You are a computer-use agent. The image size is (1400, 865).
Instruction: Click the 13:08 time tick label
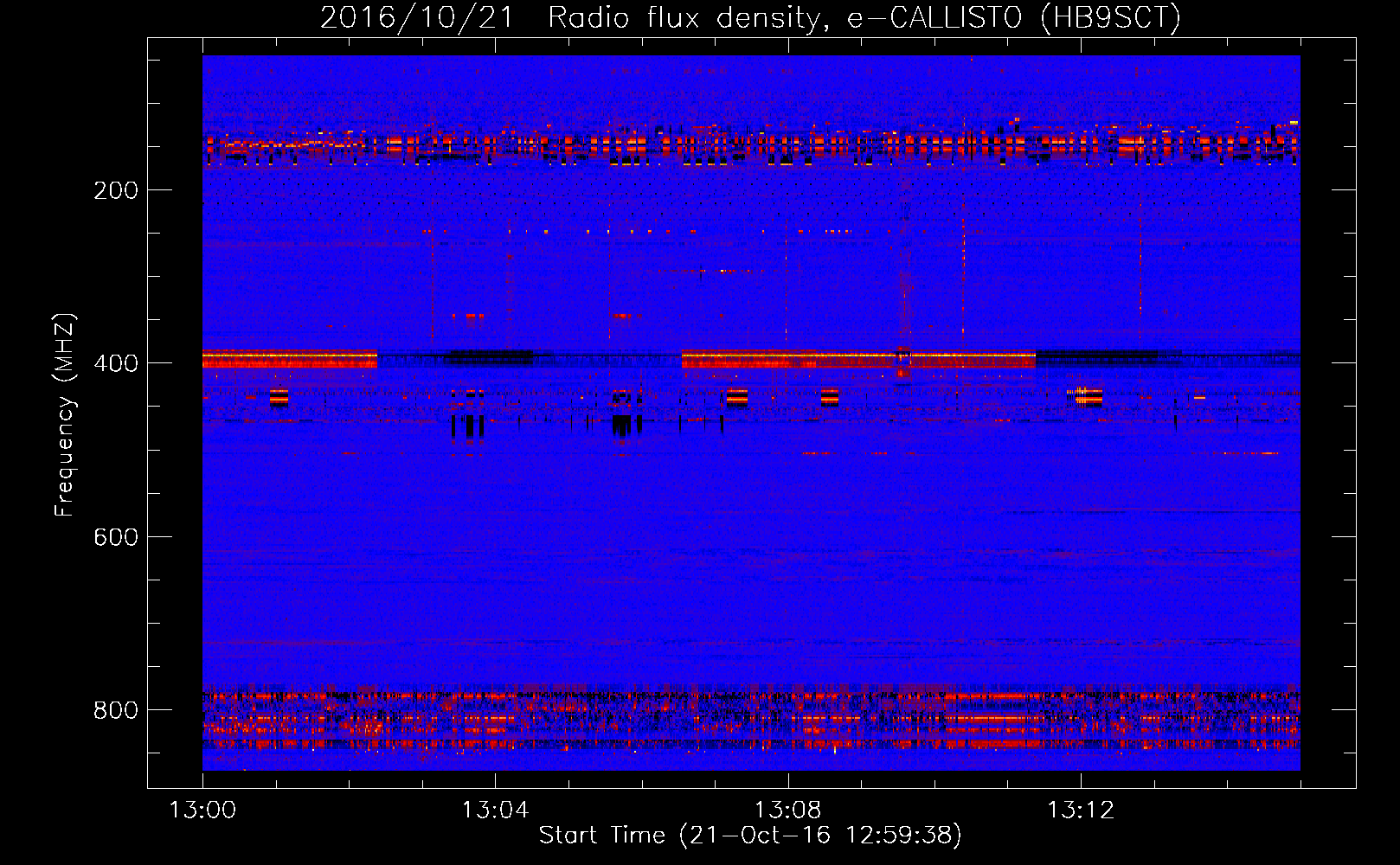pyautogui.click(x=787, y=811)
